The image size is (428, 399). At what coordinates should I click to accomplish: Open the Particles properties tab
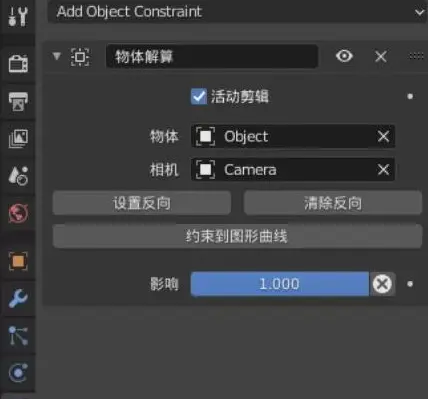click(18, 335)
